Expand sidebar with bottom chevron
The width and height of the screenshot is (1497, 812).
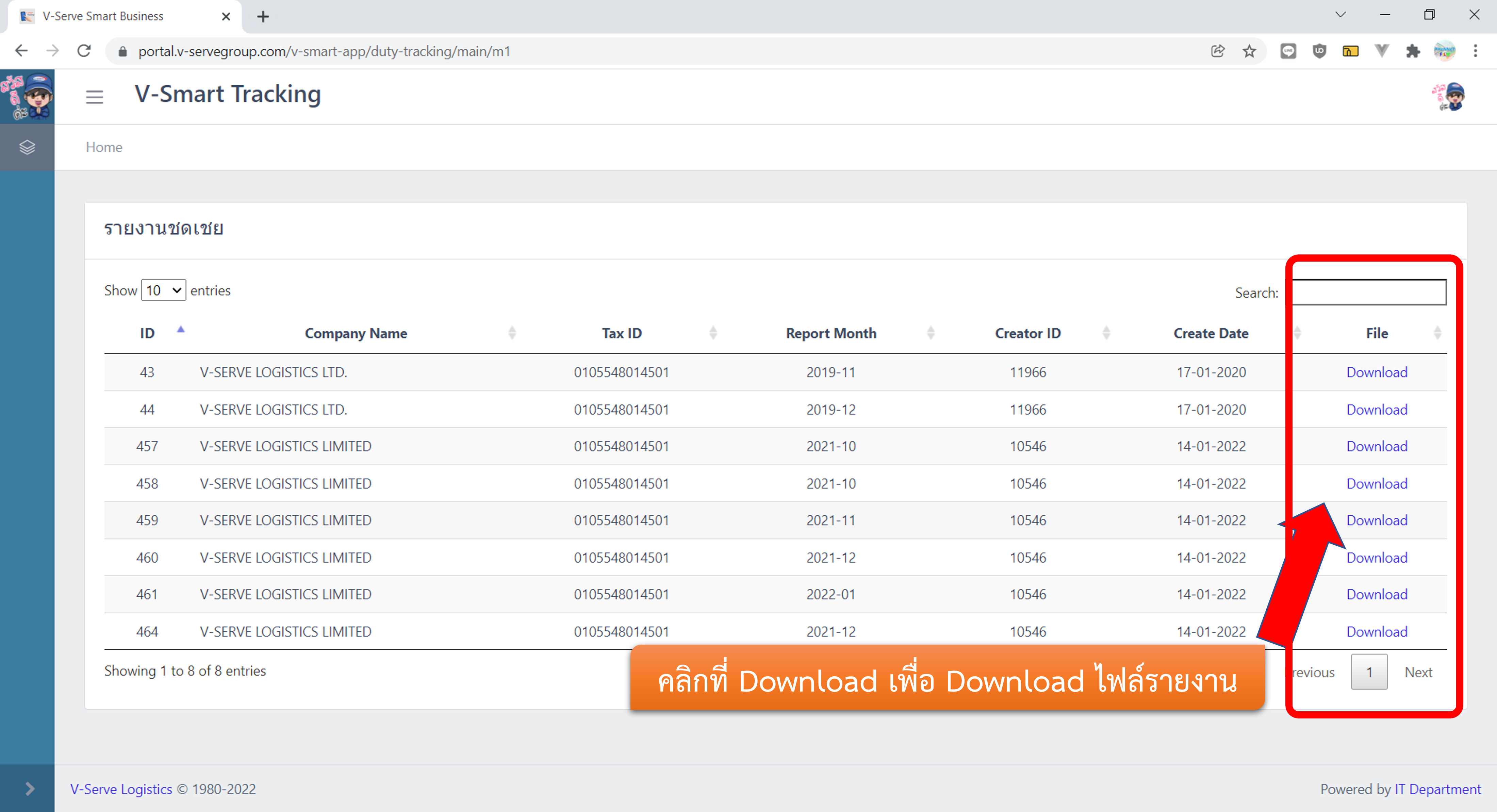[30, 789]
